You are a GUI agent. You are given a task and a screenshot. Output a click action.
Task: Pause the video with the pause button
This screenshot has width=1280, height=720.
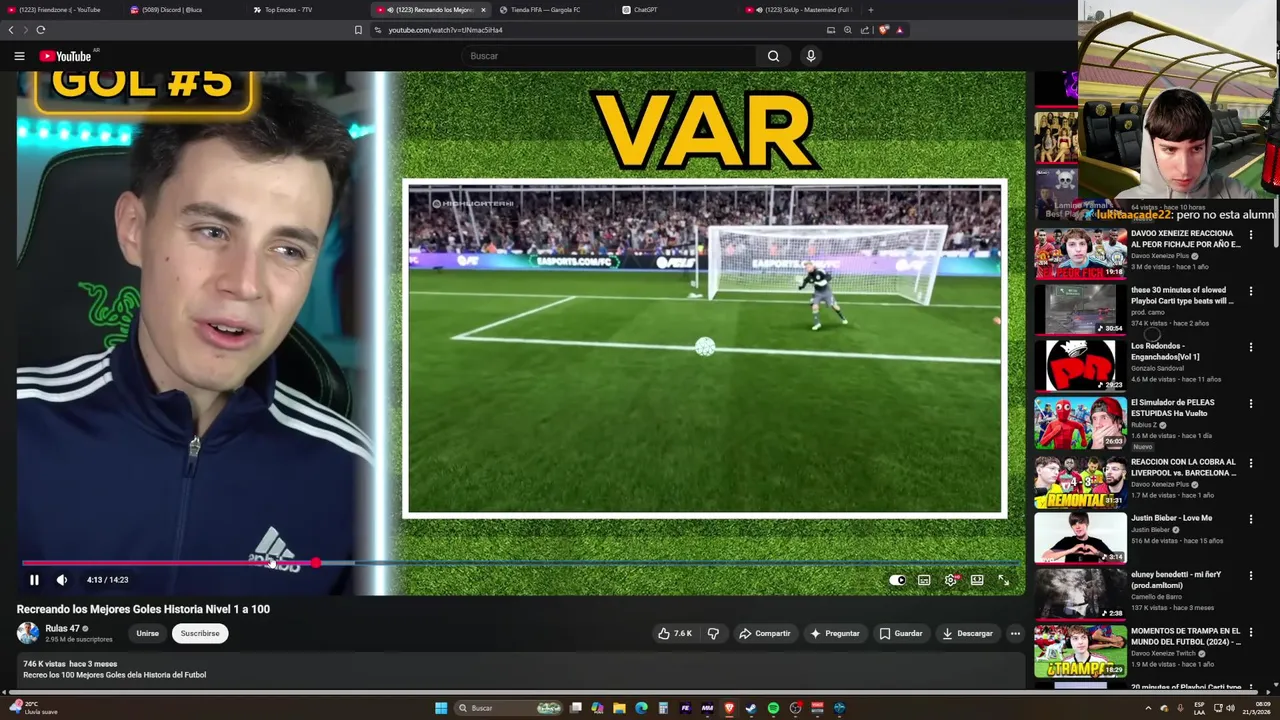[x=34, y=580]
